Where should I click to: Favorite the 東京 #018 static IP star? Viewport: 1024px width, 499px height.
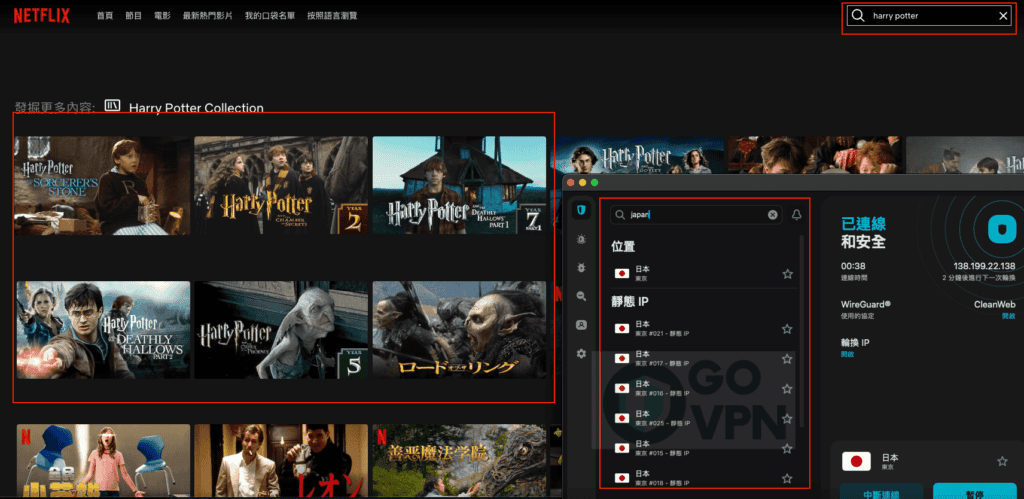788,479
